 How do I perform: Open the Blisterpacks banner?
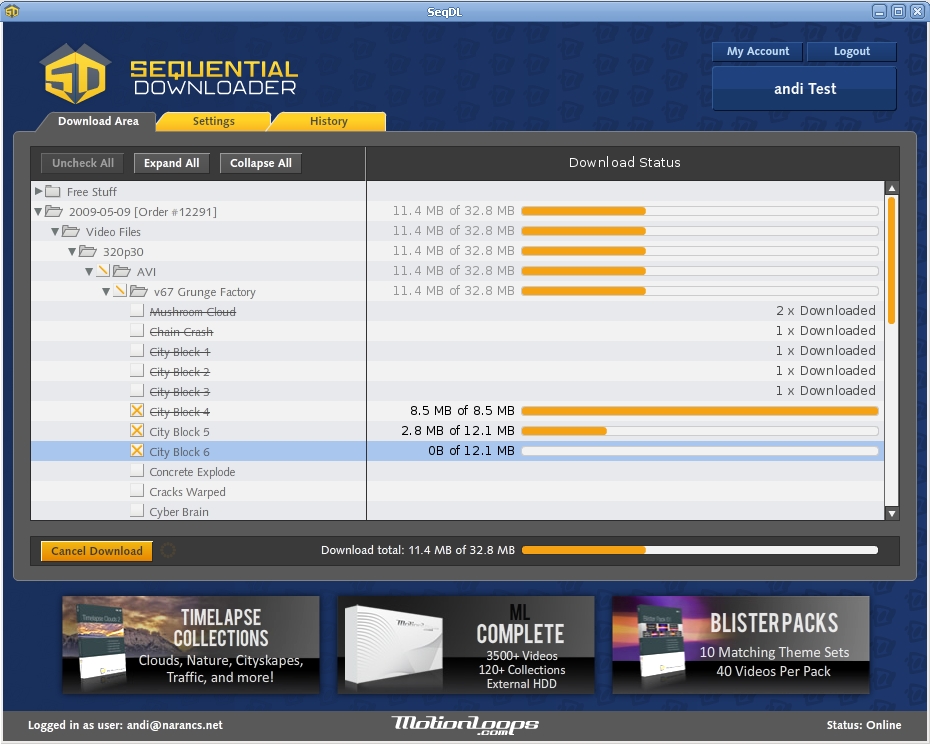click(x=741, y=645)
